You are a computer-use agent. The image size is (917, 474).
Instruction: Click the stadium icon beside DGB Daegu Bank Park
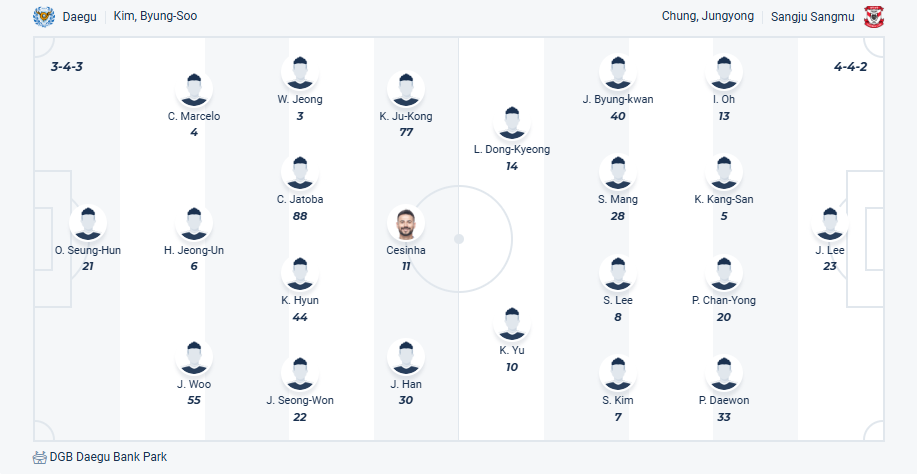click(x=40, y=457)
